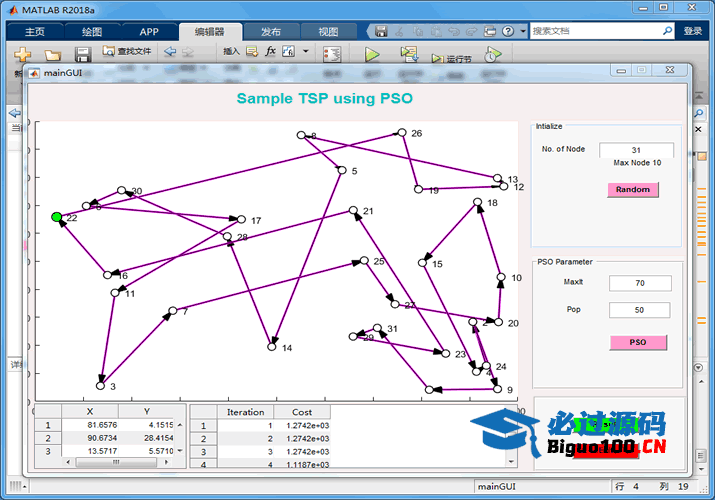Click the pink PSO button
Image resolution: width=715 pixels, height=500 pixels.
[x=638, y=342]
